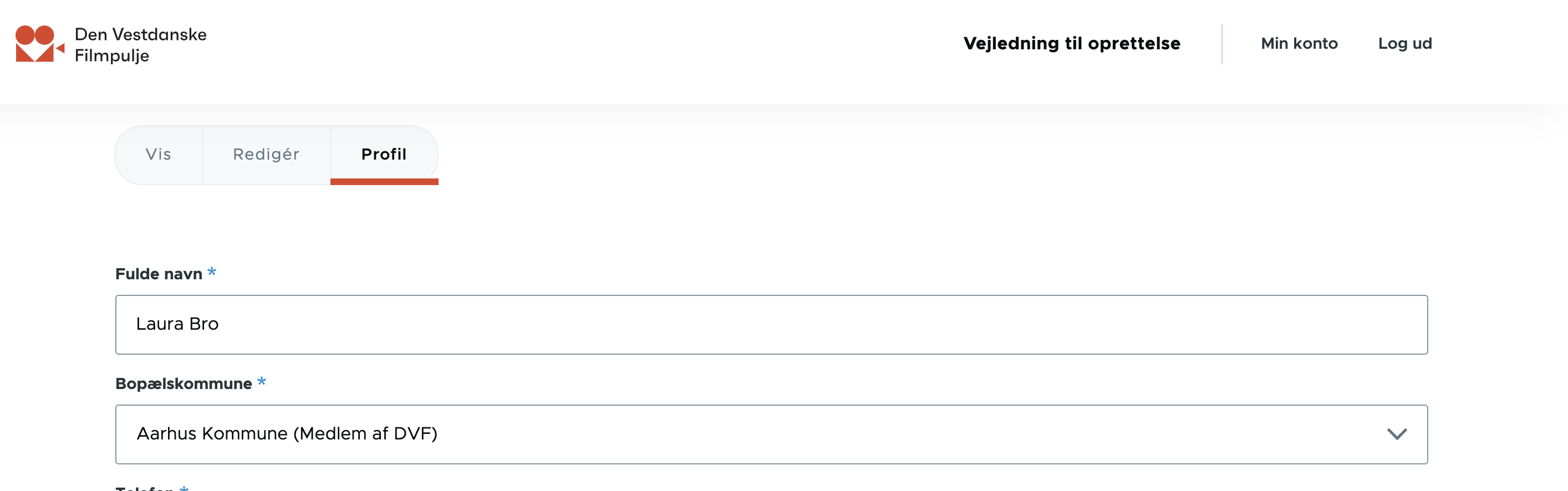Log out with Log ud
Screen dimensions: 1568x491
coord(1404,44)
